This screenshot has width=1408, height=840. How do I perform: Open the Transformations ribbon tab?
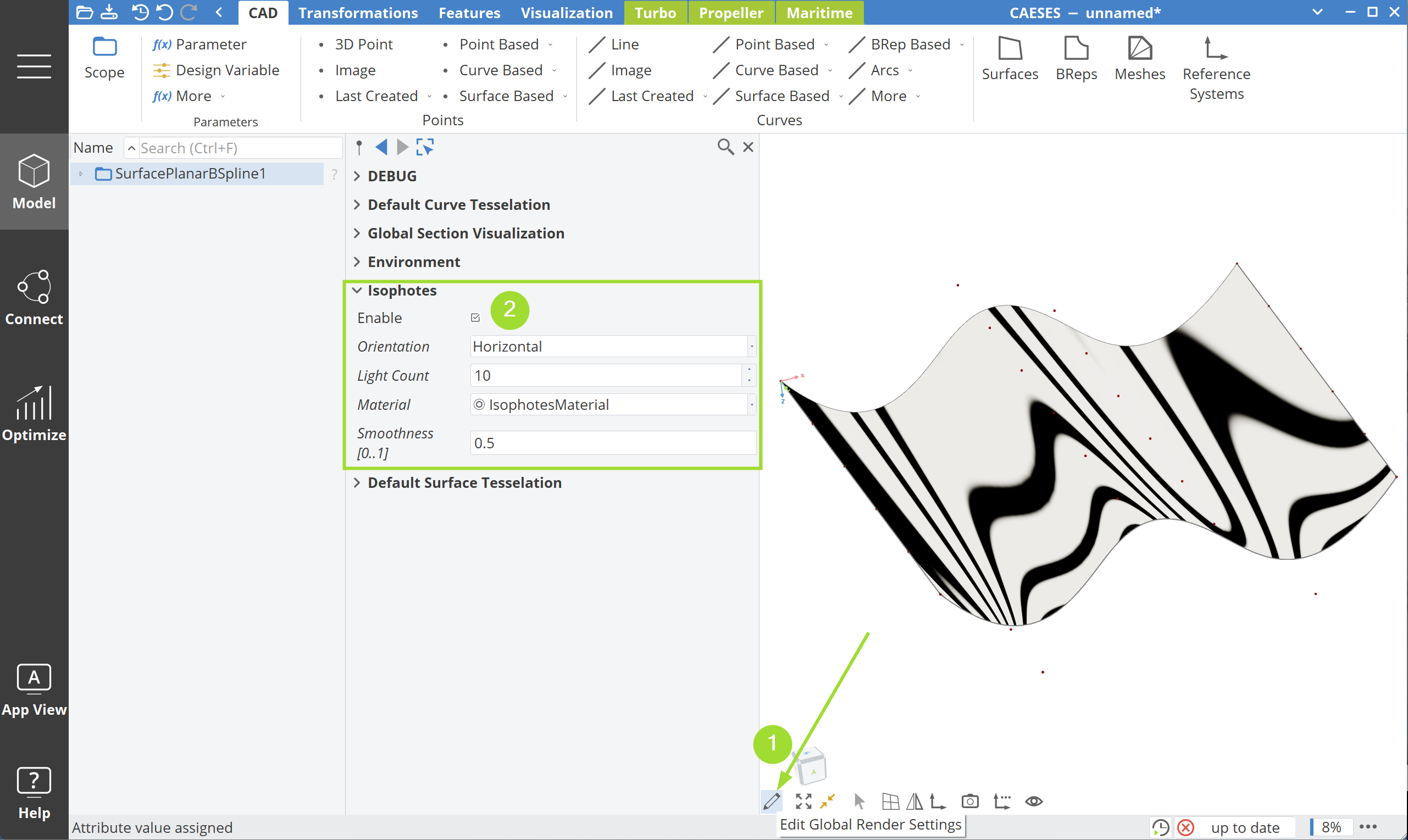[x=358, y=13]
